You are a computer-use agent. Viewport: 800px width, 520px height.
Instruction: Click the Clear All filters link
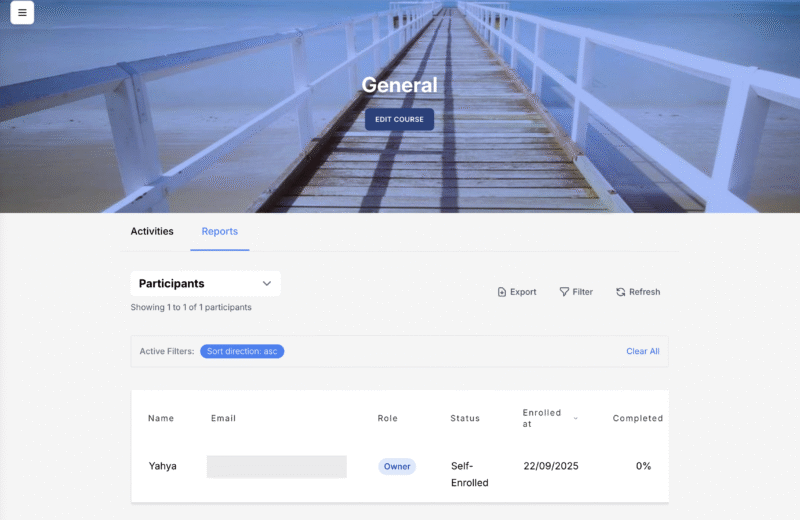642,351
